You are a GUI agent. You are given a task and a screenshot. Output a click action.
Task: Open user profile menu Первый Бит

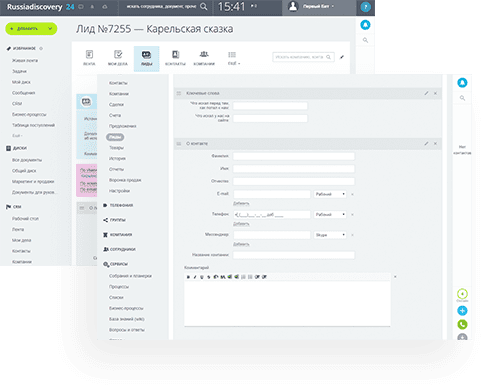point(313,7)
